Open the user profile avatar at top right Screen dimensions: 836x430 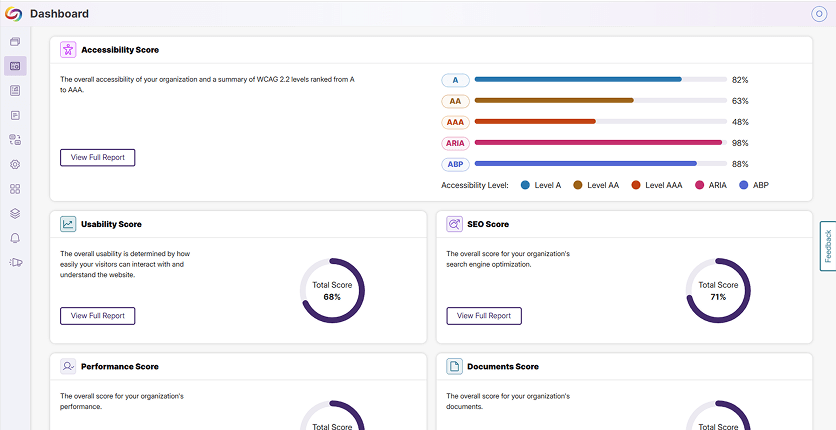(x=819, y=14)
